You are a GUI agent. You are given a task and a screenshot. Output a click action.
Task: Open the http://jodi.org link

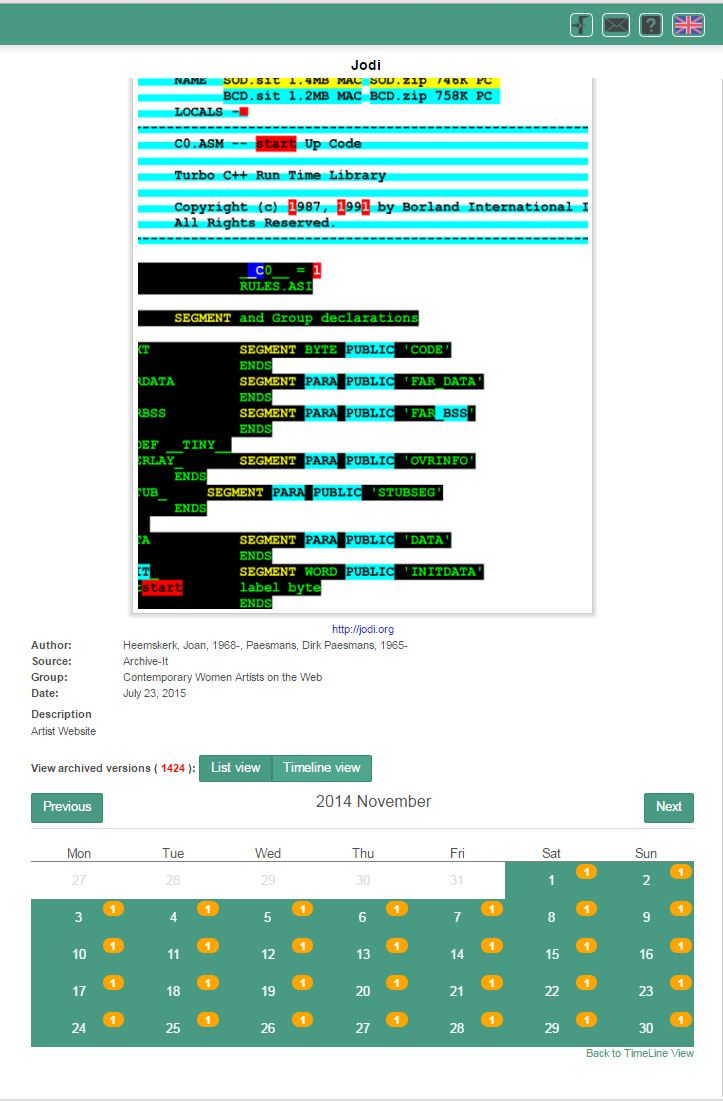tap(363, 630)
